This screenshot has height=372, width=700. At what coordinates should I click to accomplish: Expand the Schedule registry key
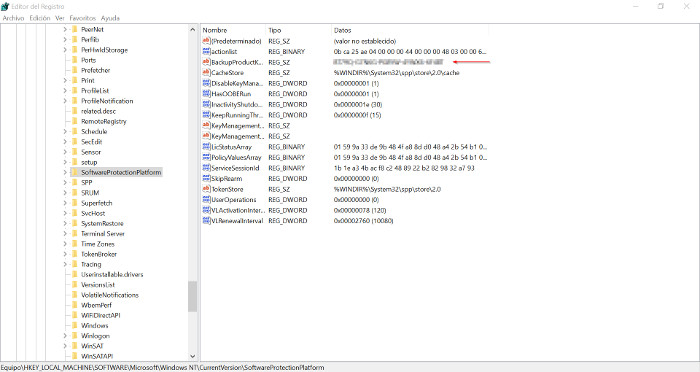click(x=65, y=131)
